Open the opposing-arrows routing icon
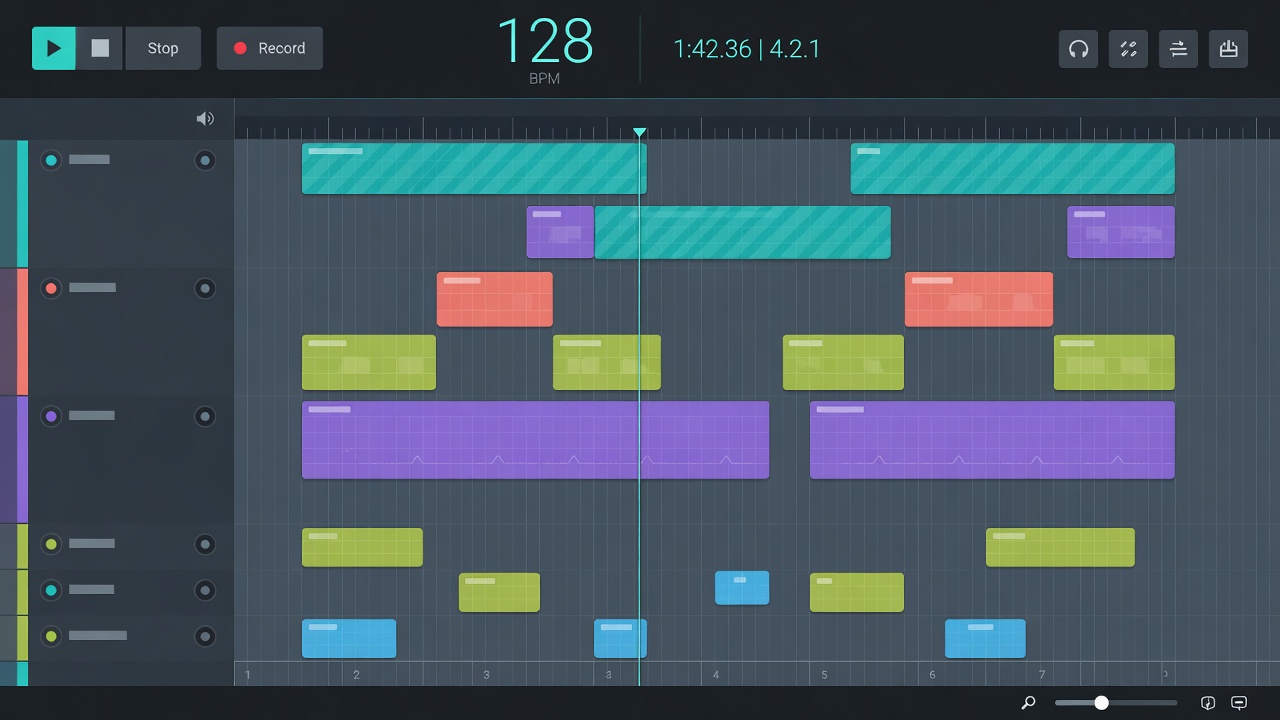 point(1178,48)
